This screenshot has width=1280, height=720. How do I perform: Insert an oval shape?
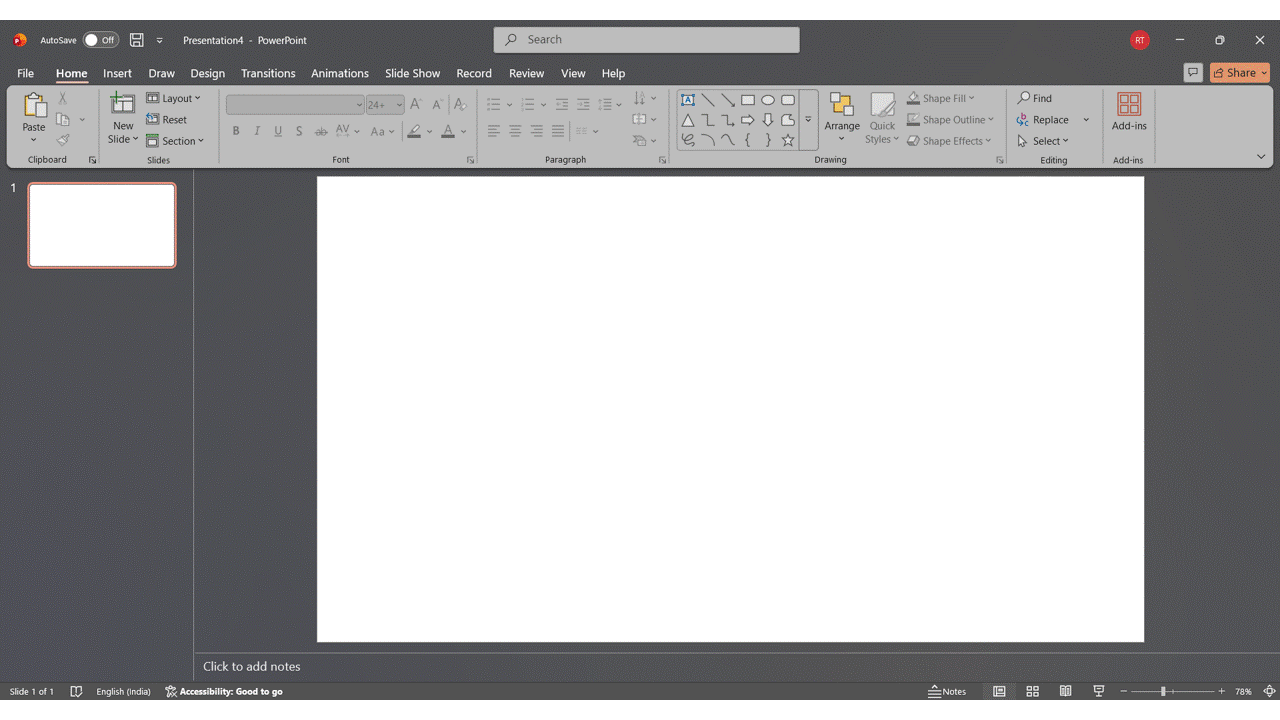[768, 99]
